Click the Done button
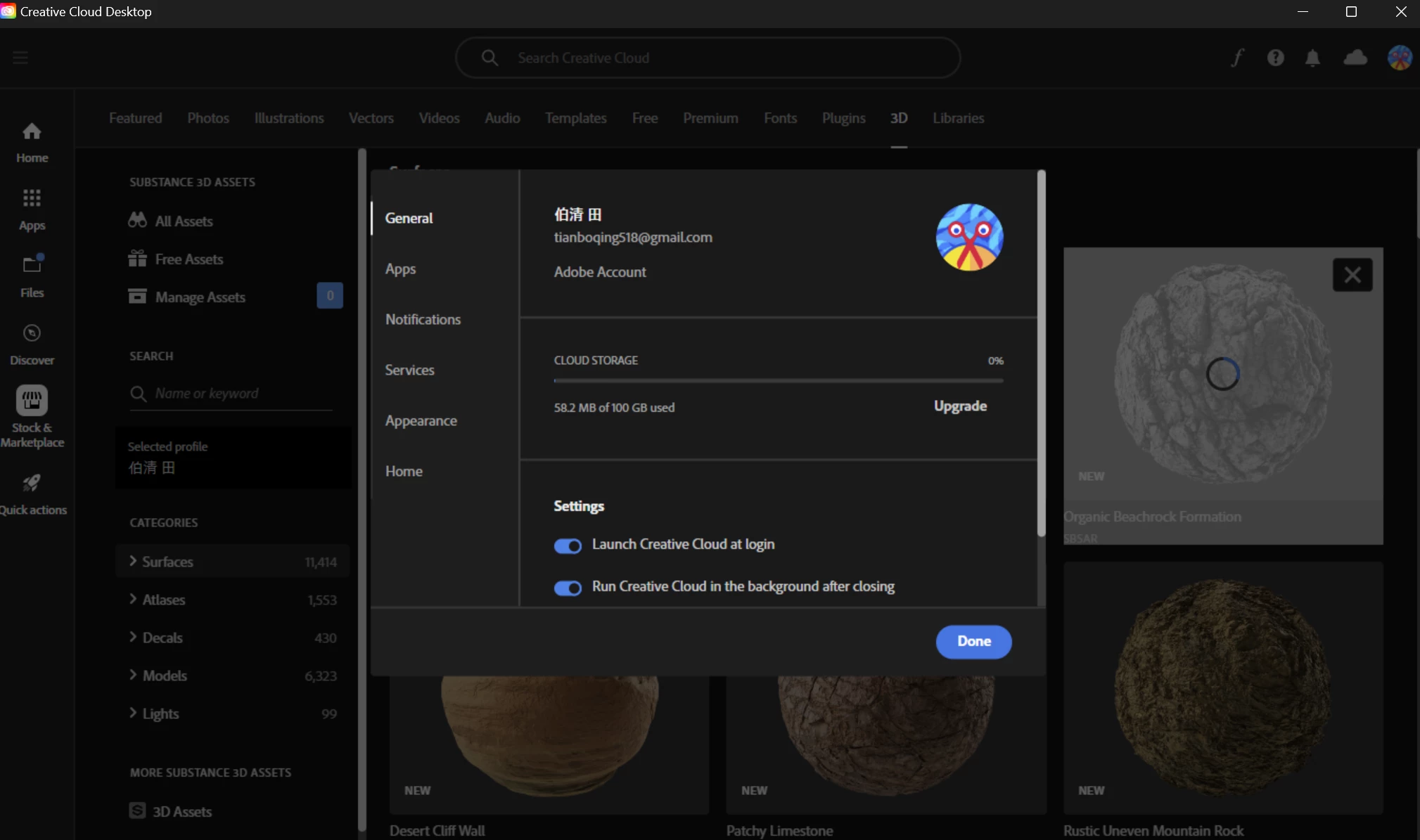 pos(973,641)
